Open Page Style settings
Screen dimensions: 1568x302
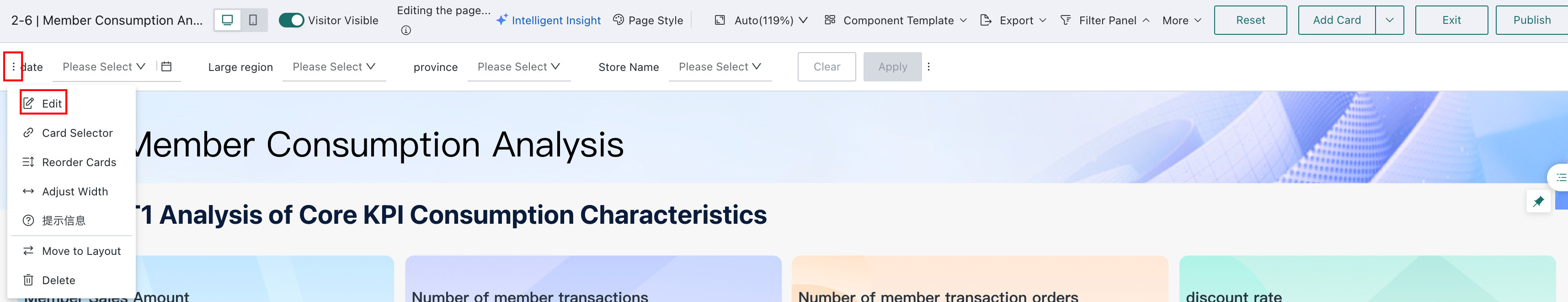(648, 20)
